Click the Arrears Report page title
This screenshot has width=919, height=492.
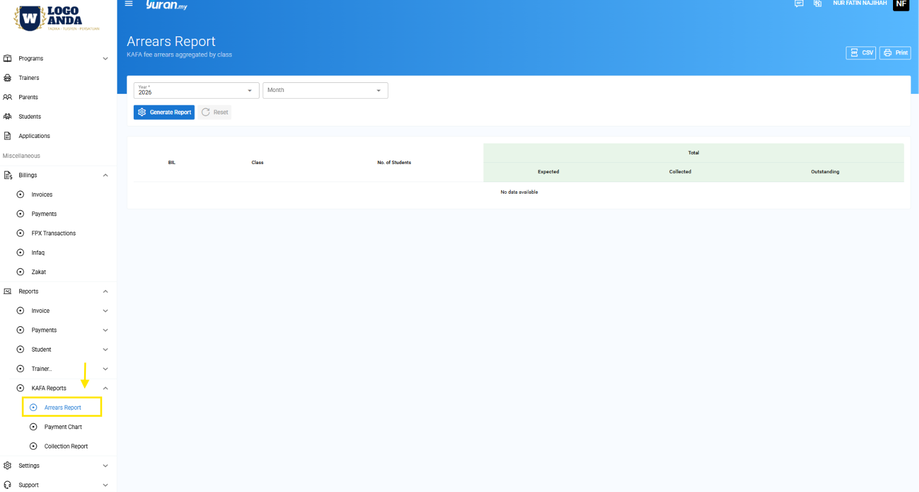(171, 42)
